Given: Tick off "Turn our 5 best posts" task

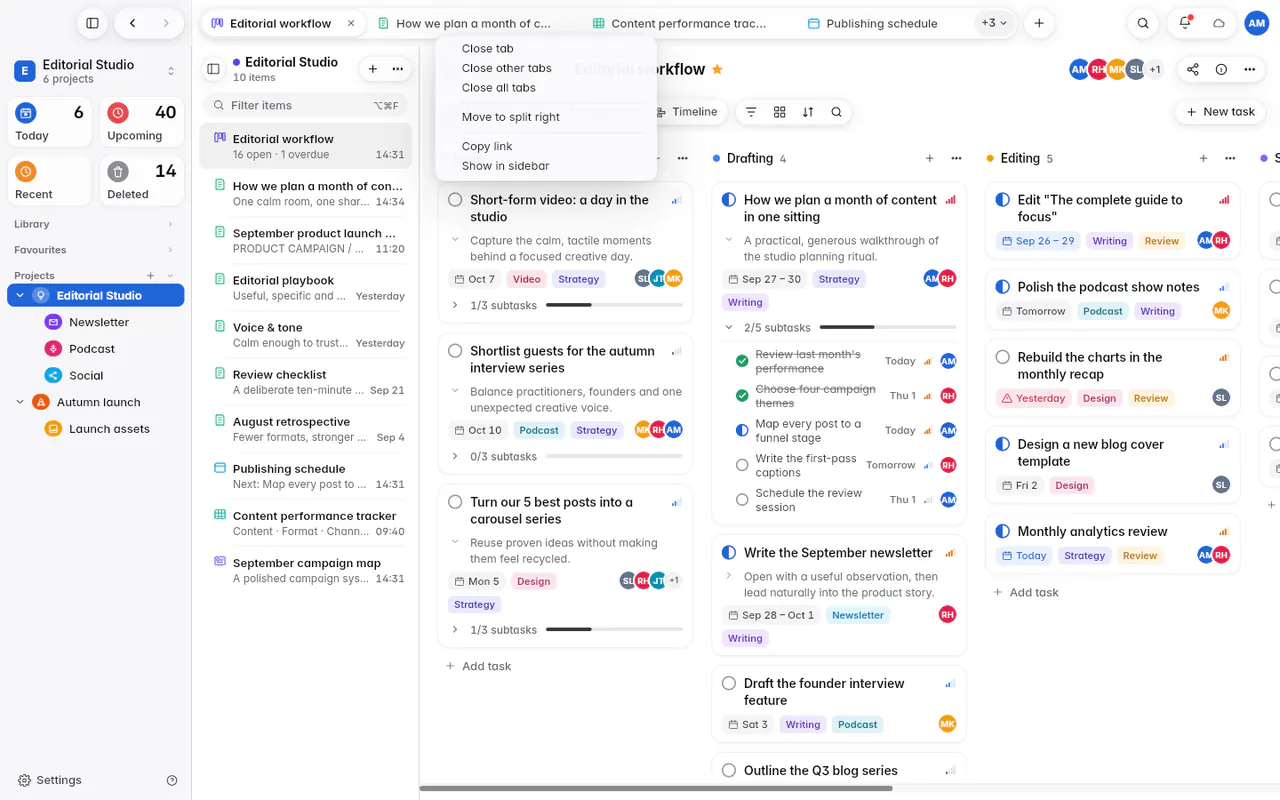Looking at the screenshot, I should [455, 502].
